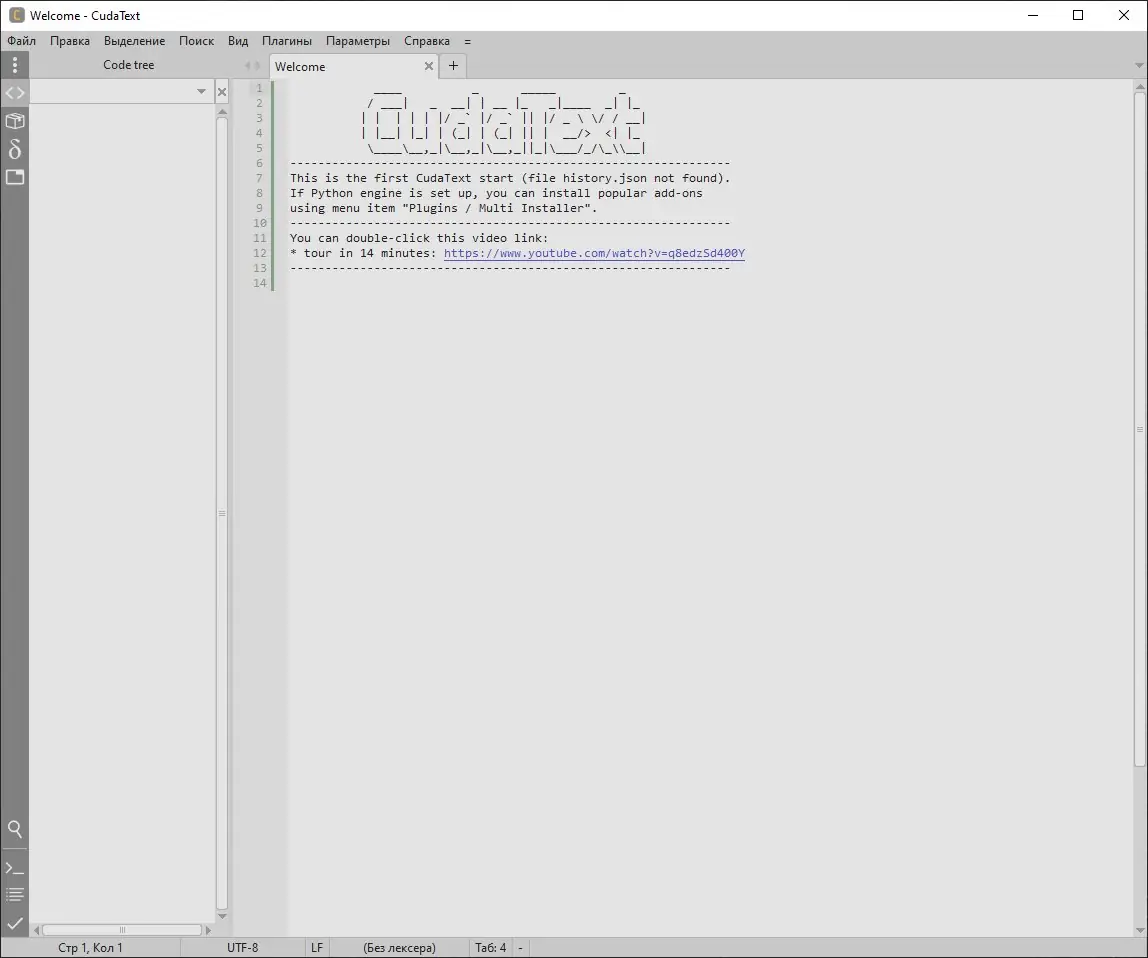
Task: Choose a lexer via '(Без лексера)'
Action: [x=399, y=948]
